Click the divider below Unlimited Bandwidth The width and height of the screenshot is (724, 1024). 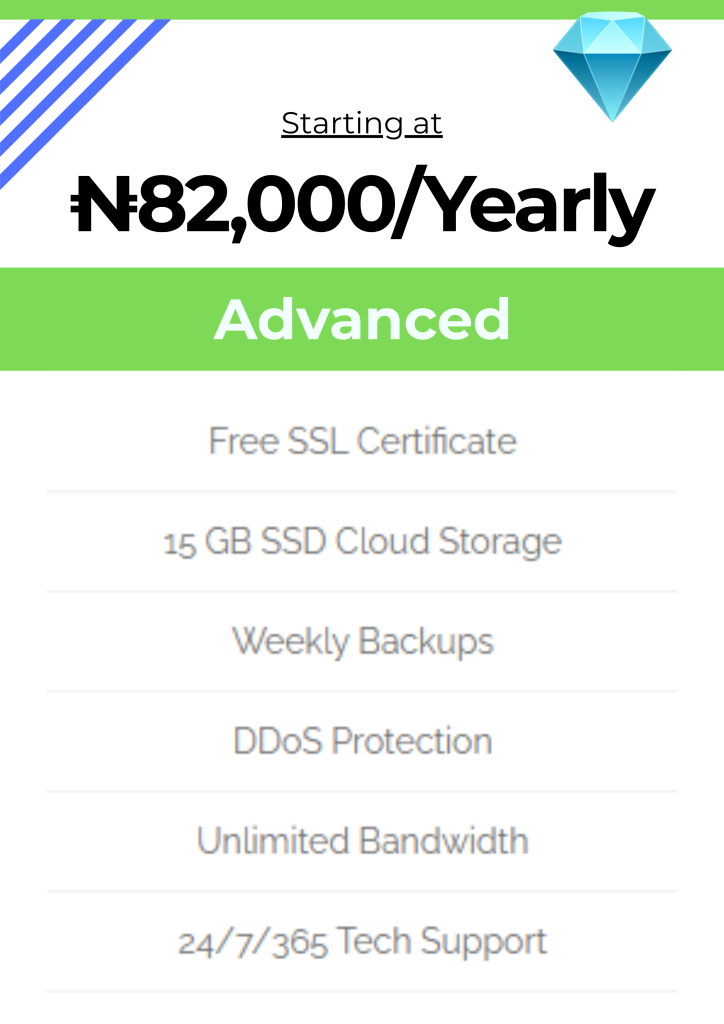[x=362, y=891]
